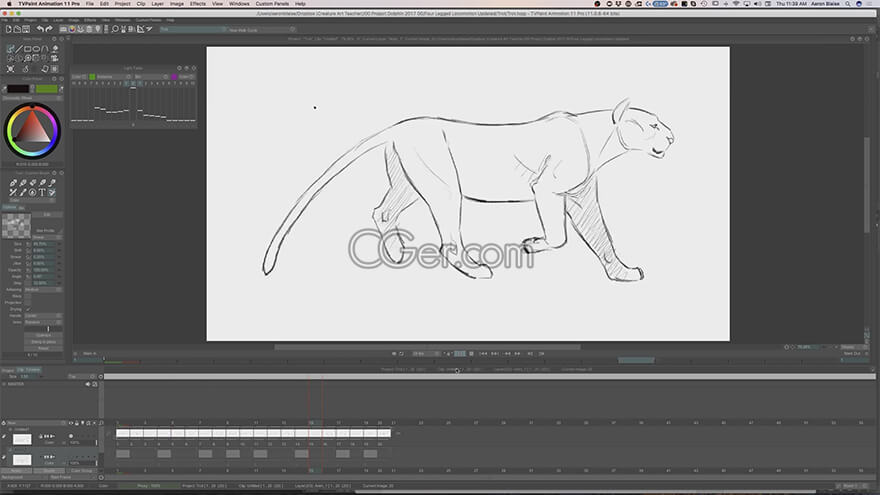The image size is (880, 495).
Task: Click inside the color wheel triangle
Action: point(33,128)
